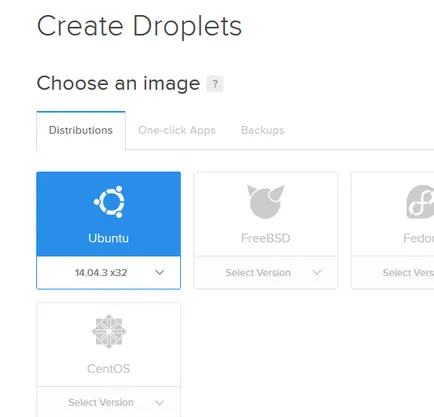
Task: Select the CentOS logo icon
Action: coord(109,331)
